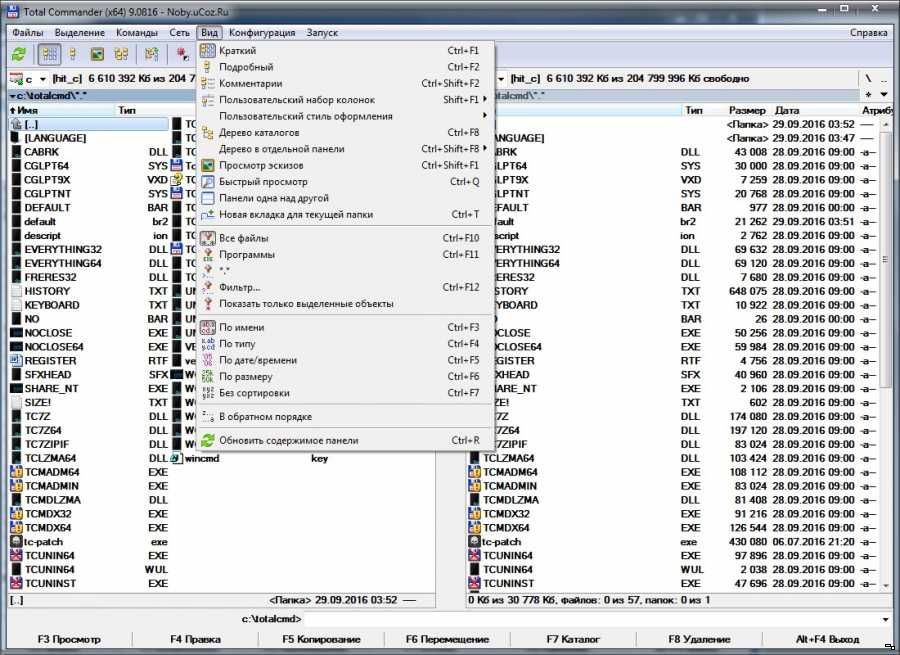Click the magnifier icon beside Быстрый просмотр
900x655 pixels.
tap(208, 182)
